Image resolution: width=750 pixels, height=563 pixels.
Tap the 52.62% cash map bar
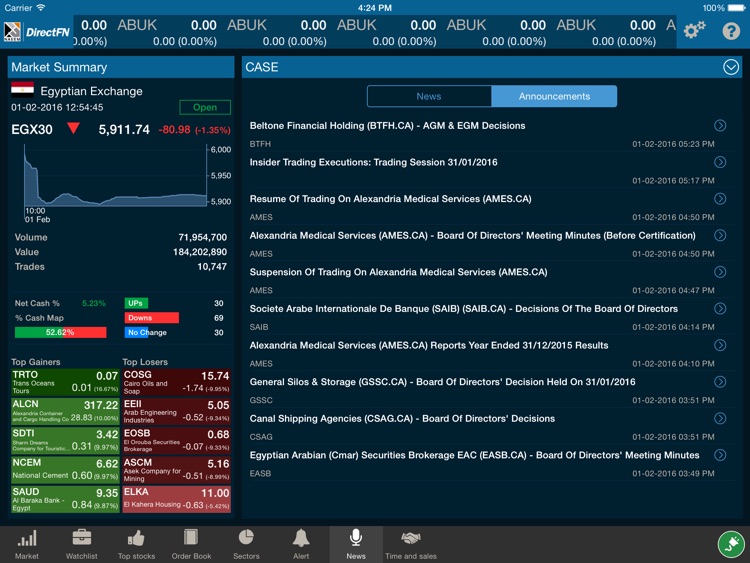pos(60,332)
